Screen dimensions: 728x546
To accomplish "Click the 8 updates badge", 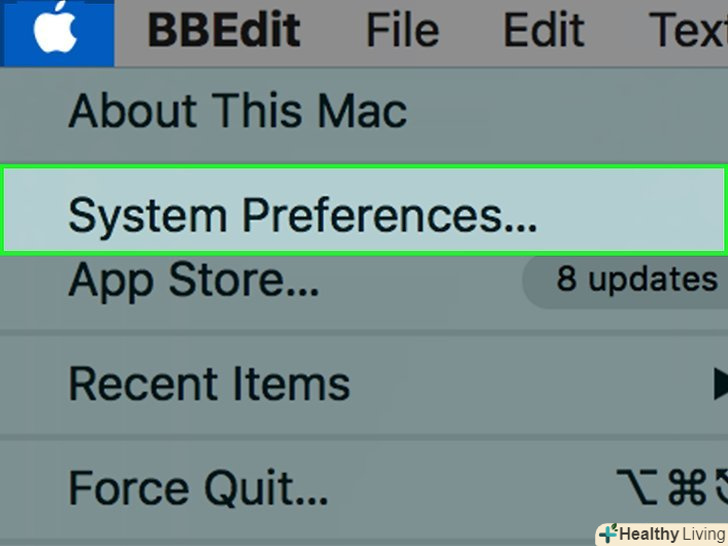I will click(632, 279).
